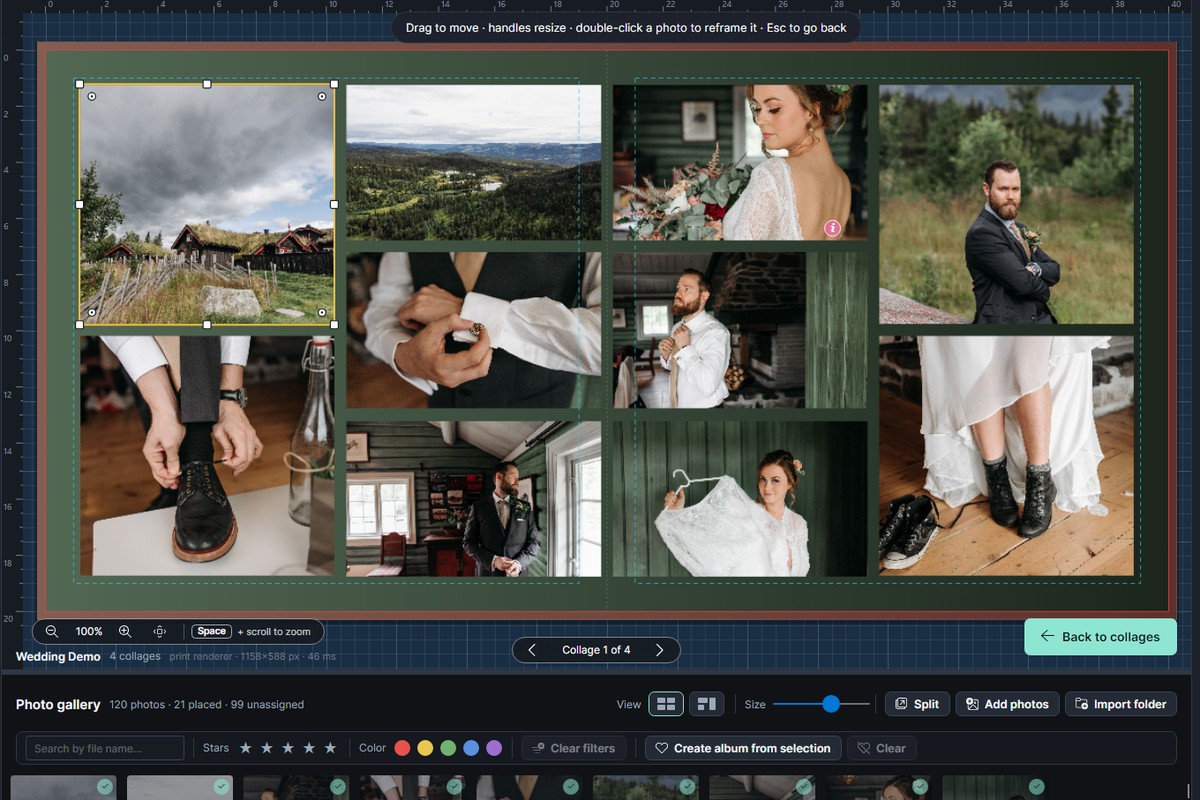Go Back to collages
The height and width of the screenshot is (800, 1200).
tap(1100, 637)
